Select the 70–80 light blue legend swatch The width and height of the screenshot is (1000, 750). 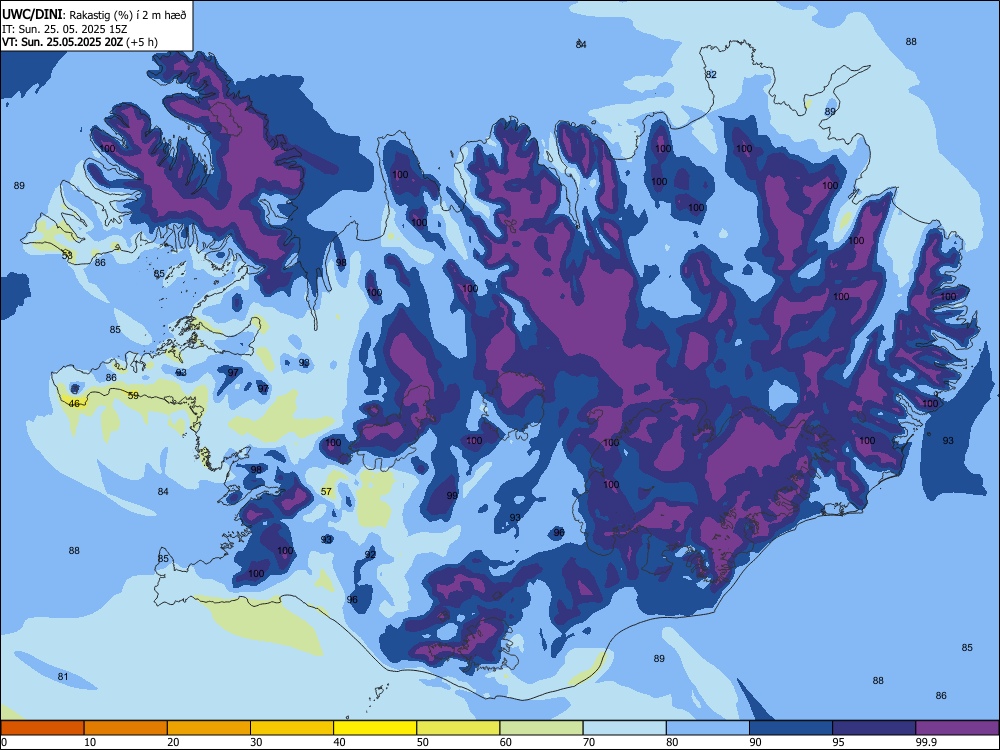(x=624, y=728)
